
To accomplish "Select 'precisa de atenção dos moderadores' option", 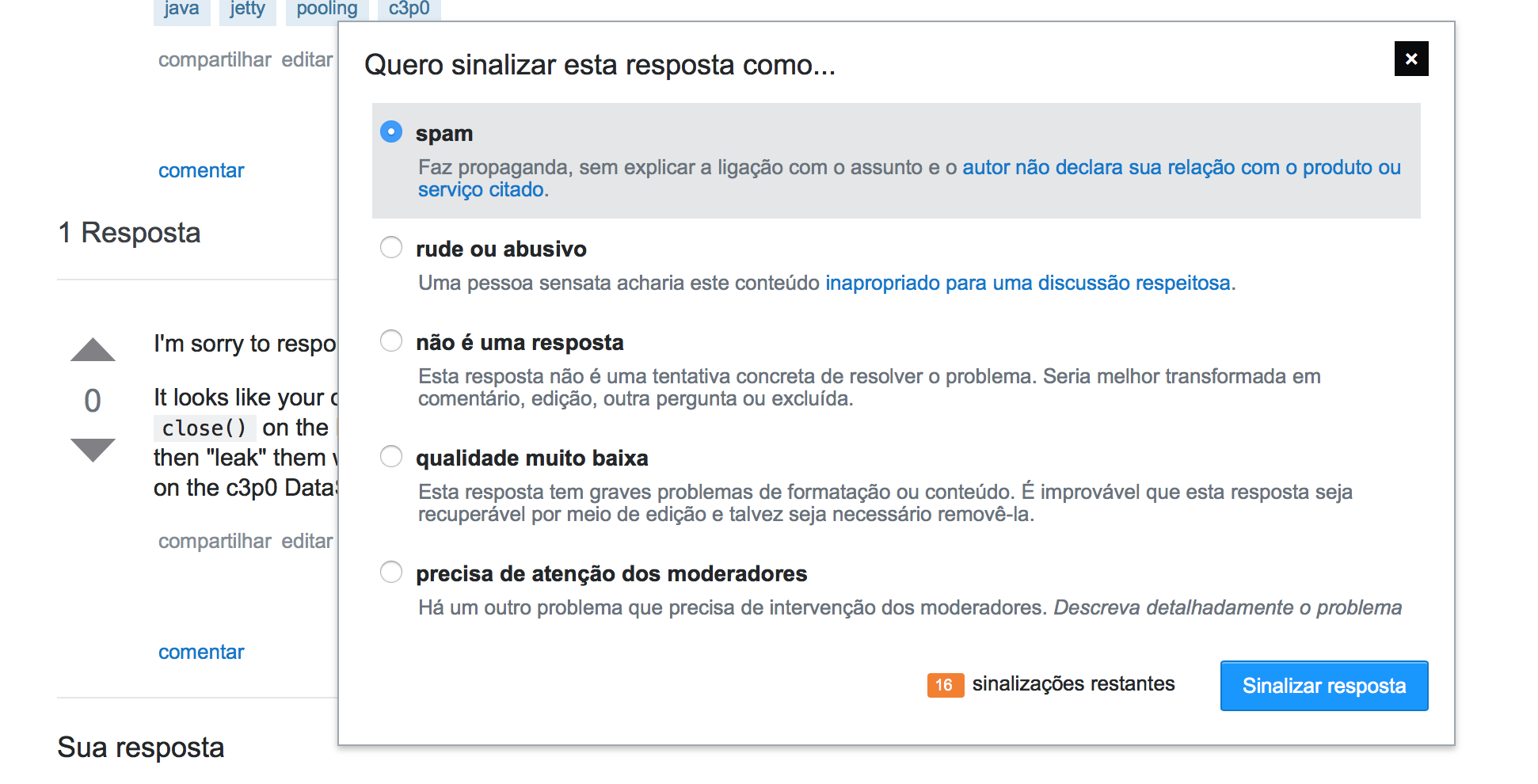I will tap(391, 572).
